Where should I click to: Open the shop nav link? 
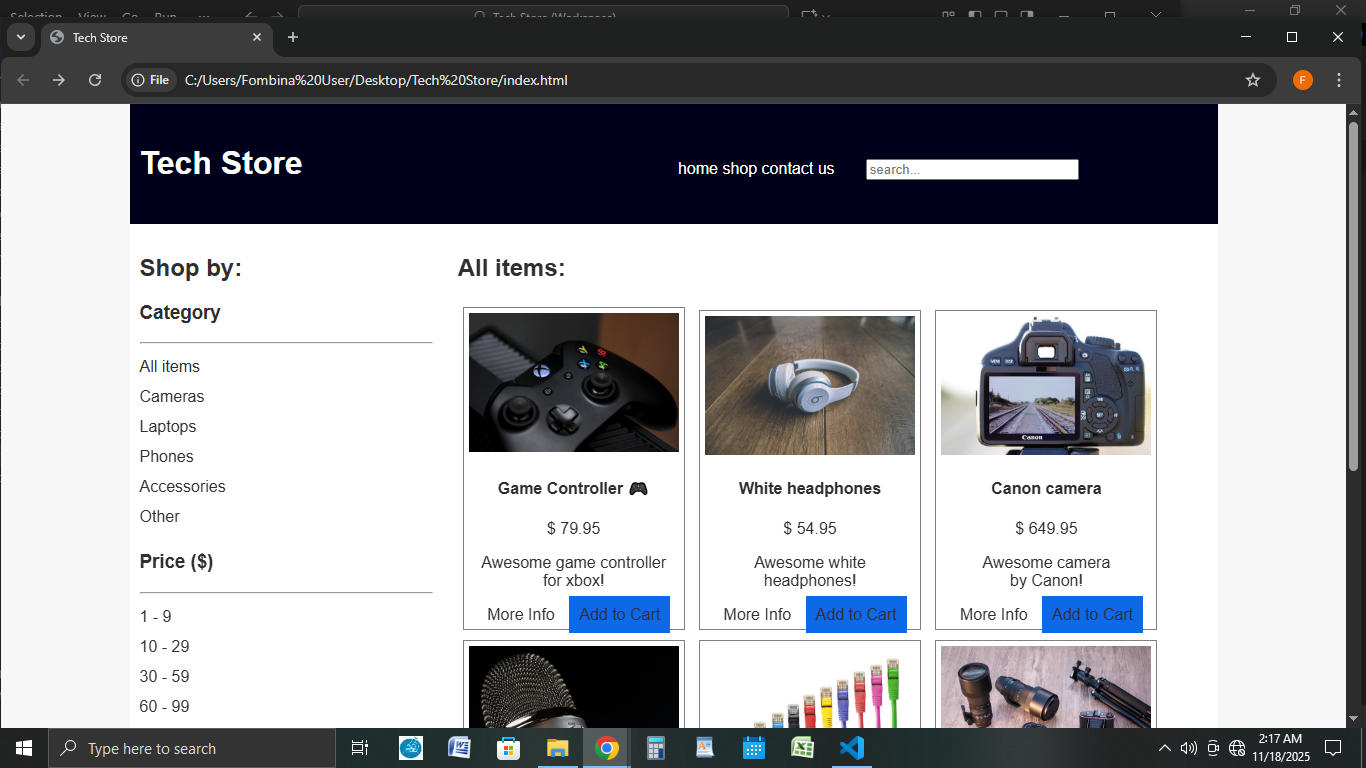click(739, 169)
